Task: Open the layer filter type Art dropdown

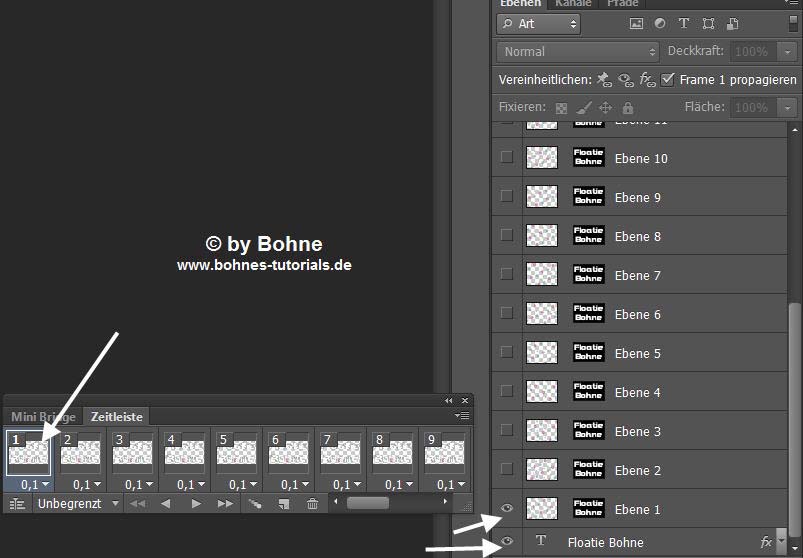Action: click(x=538, y=23)
